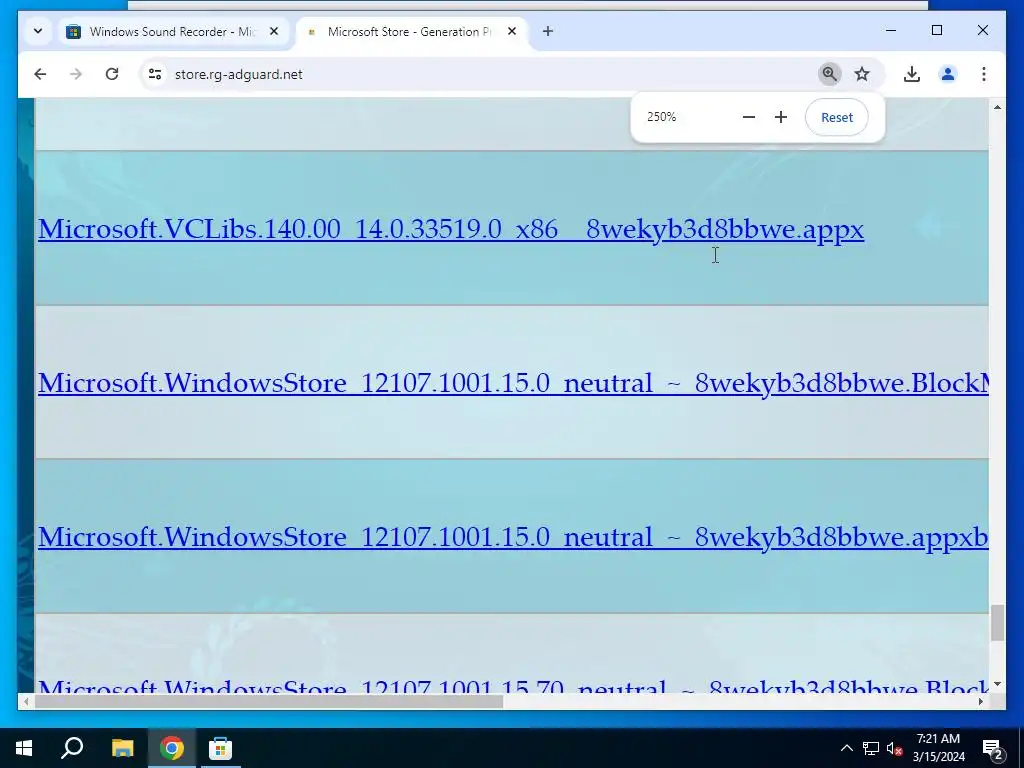View site information icon in address bar
1024x768 pixels.
tap(155, 74)
